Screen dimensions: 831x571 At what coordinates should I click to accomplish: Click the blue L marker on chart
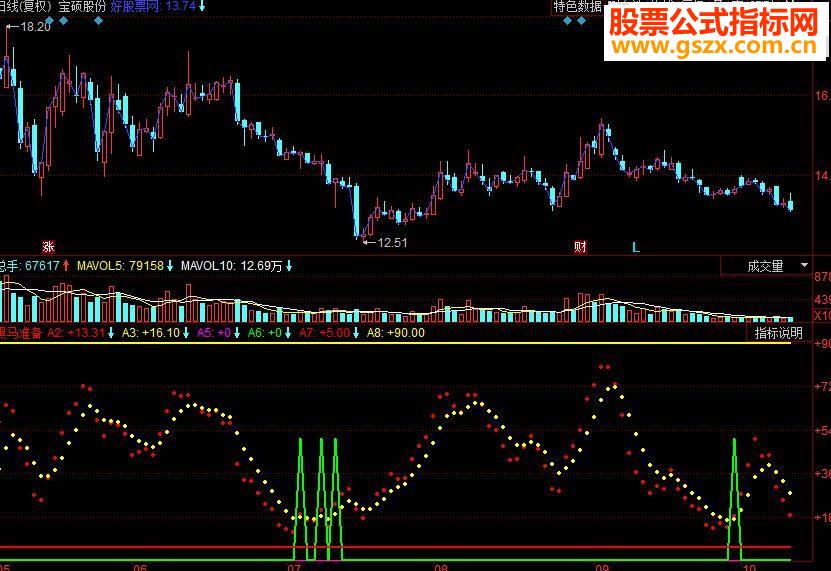point(636,248)
